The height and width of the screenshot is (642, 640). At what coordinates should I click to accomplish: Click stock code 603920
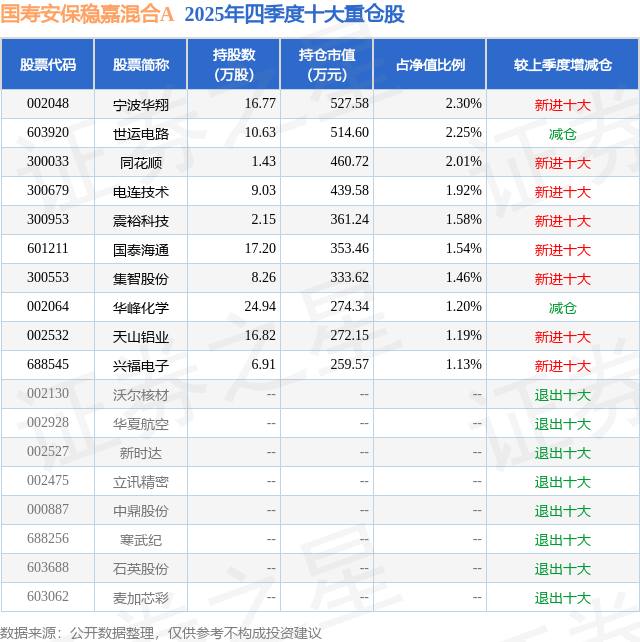(47, 133)
